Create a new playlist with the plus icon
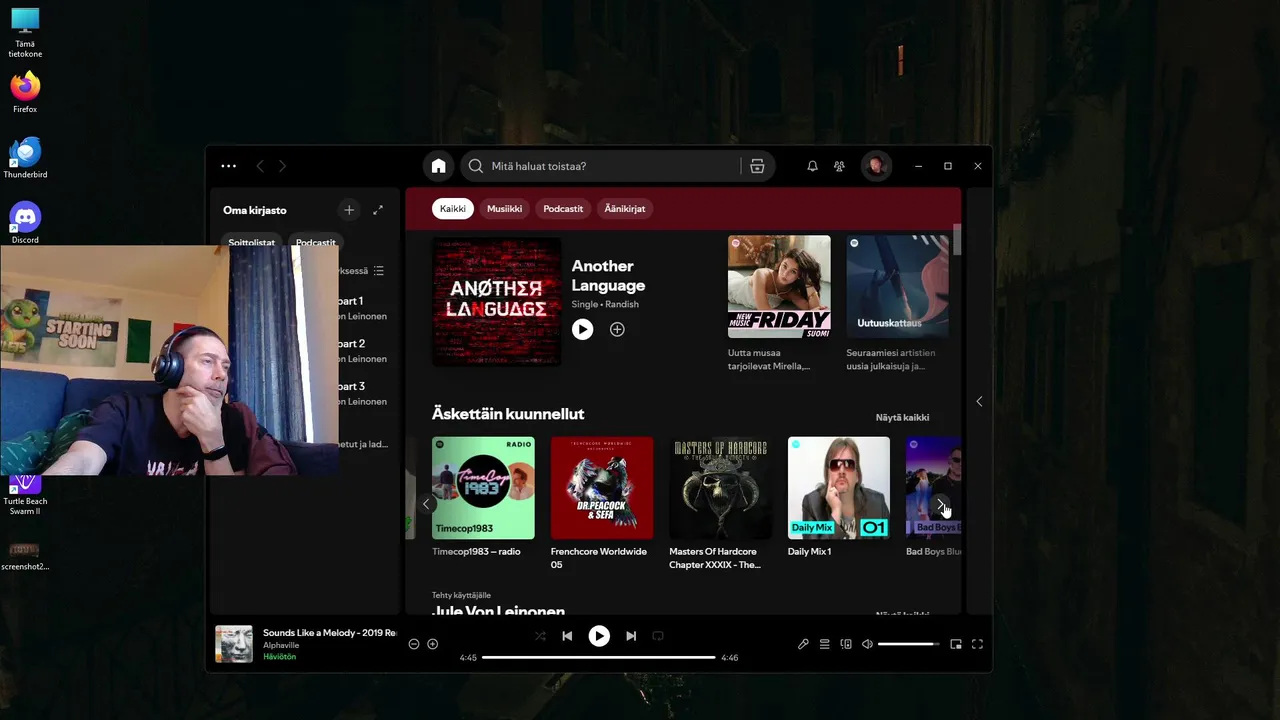Image resolution: width=1280 pixels, height=720 pixels. click(x=348, y=210)
